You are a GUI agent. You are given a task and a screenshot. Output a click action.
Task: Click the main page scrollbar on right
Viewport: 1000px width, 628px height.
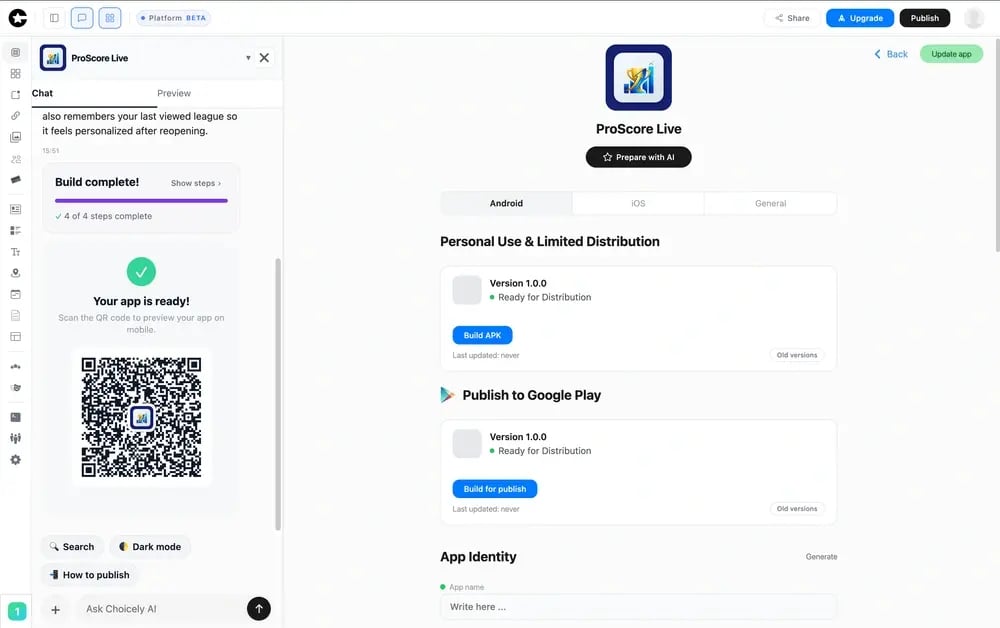click(x=997, y=143)
